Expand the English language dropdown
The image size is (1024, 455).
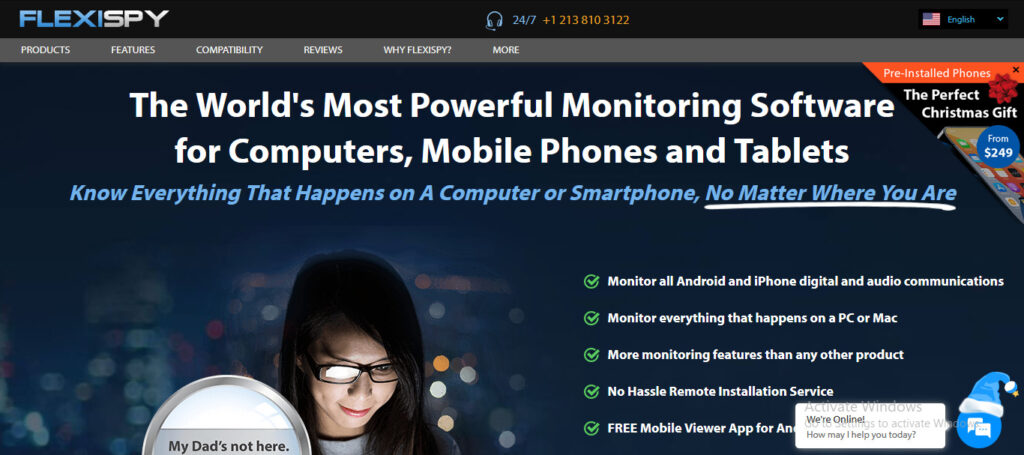963,20
